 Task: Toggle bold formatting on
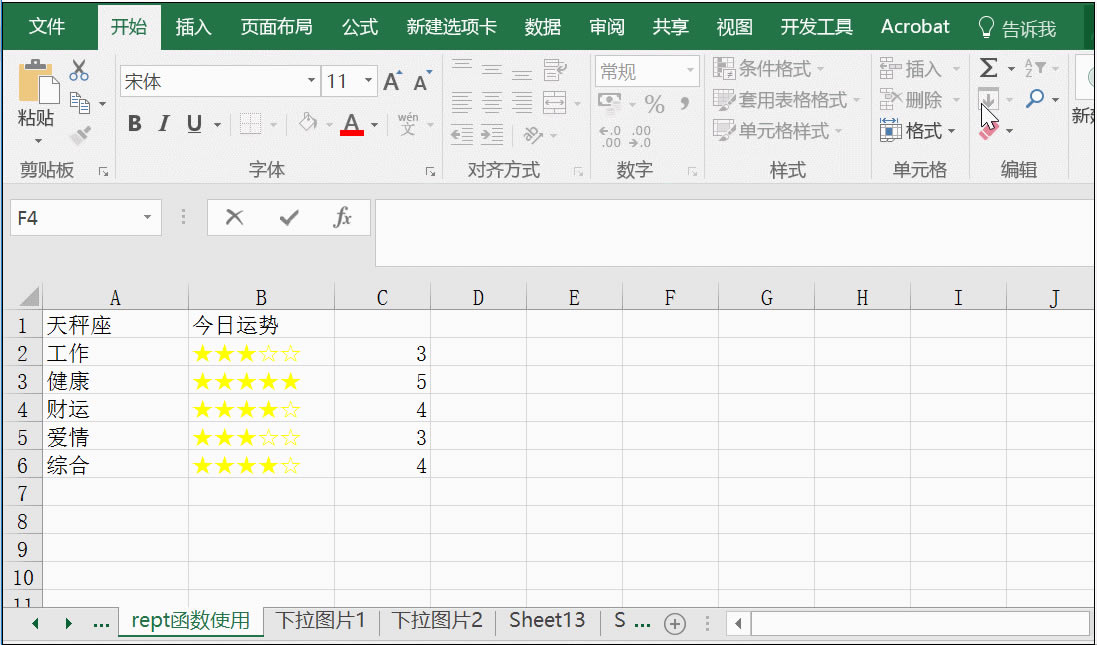[134, 124]
